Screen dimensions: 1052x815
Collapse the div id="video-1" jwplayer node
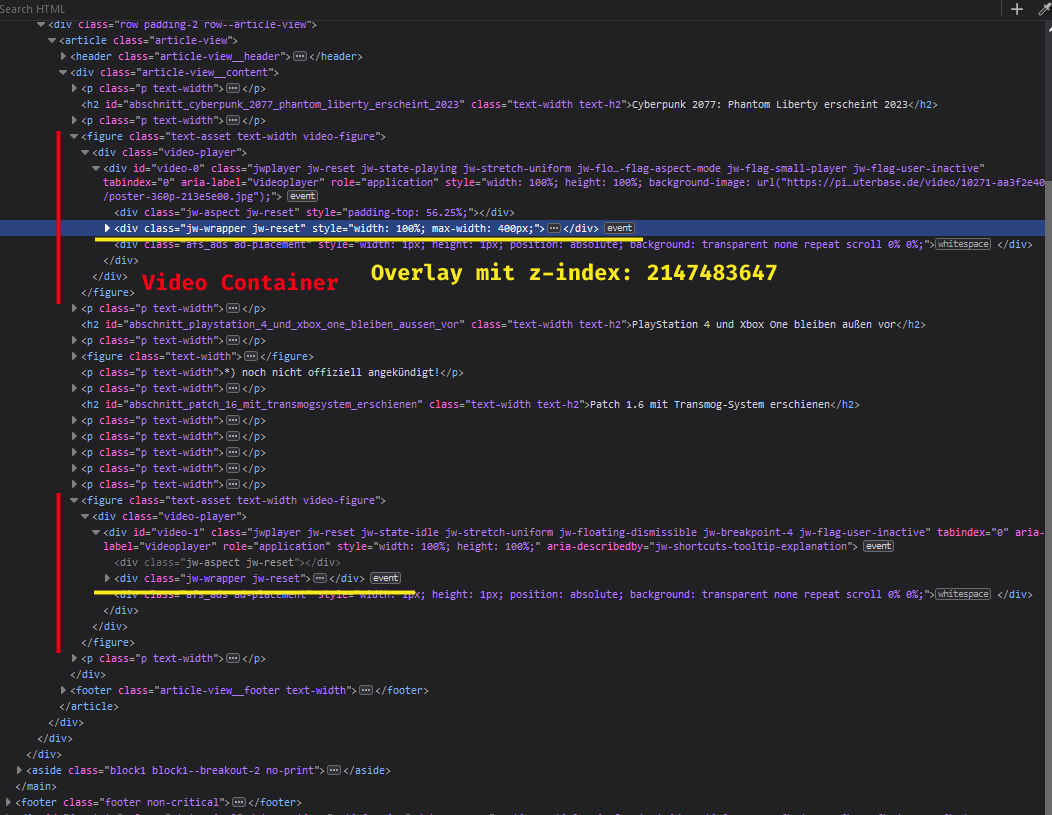(96, 533)
